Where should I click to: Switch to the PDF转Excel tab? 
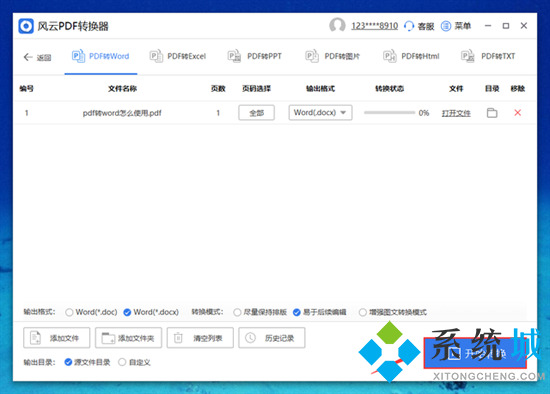(x=178, y=56)
